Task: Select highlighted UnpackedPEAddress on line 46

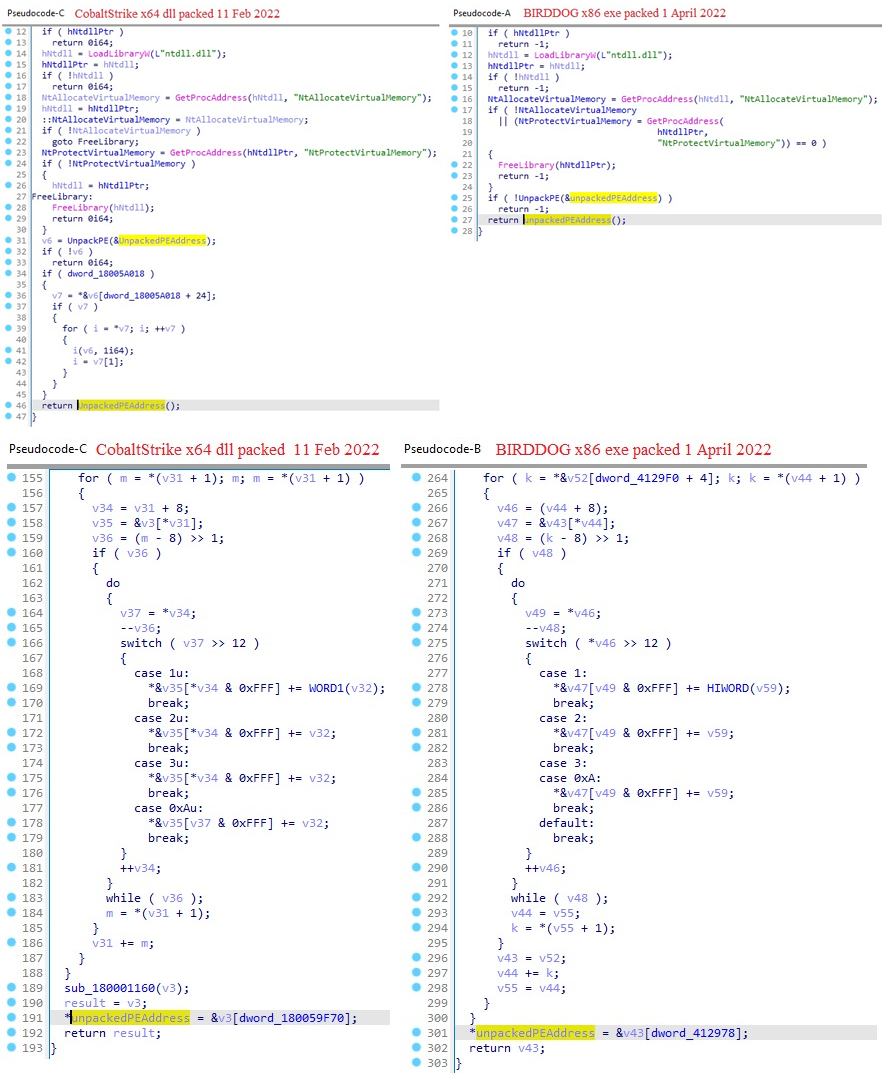Action: coord(122,405)
